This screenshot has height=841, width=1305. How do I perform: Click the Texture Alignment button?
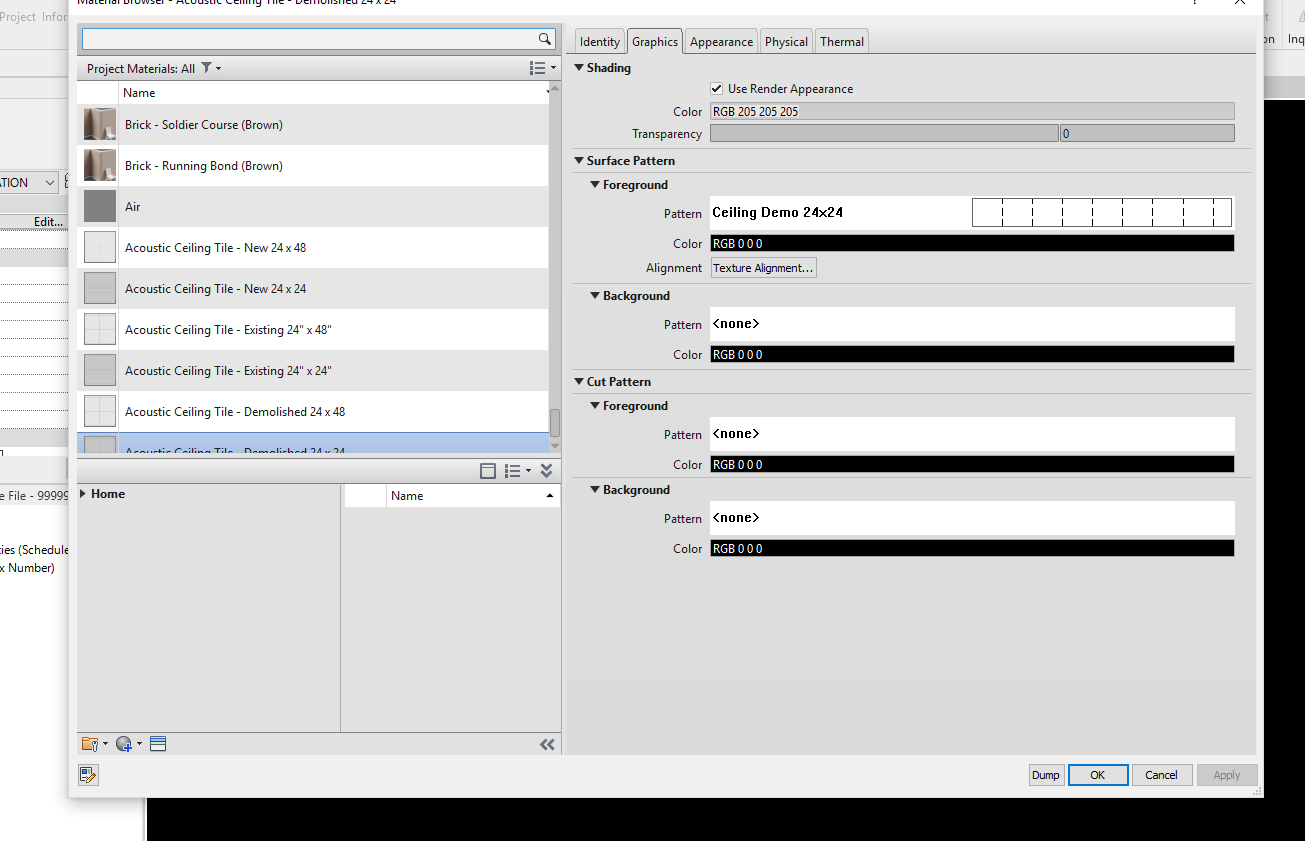763,267
